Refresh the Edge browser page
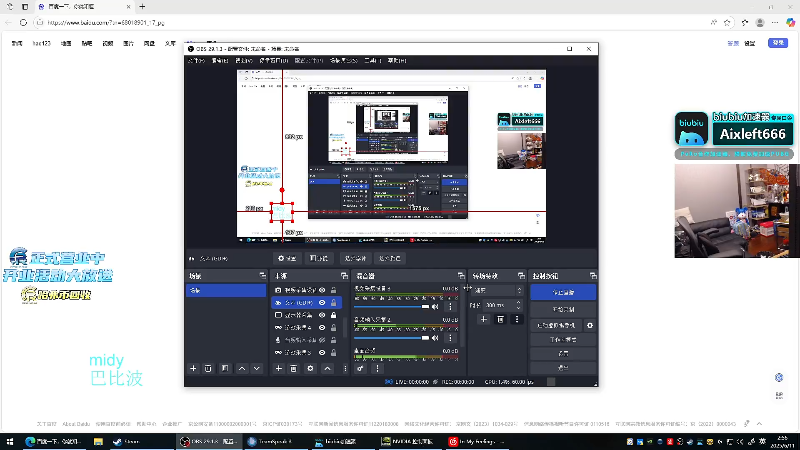This screenshot has width=800, height=450. pyautogui.click(x=23, y=22)
